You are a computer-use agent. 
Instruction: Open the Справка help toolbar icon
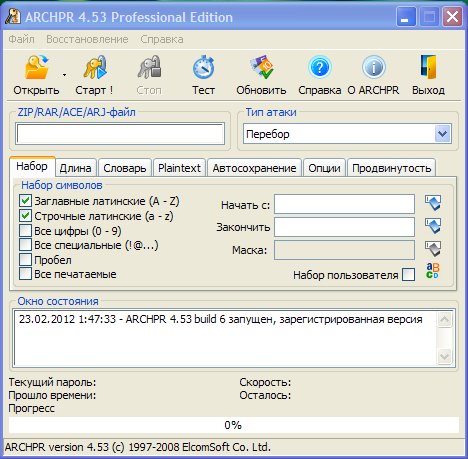(x=319, y=68)
